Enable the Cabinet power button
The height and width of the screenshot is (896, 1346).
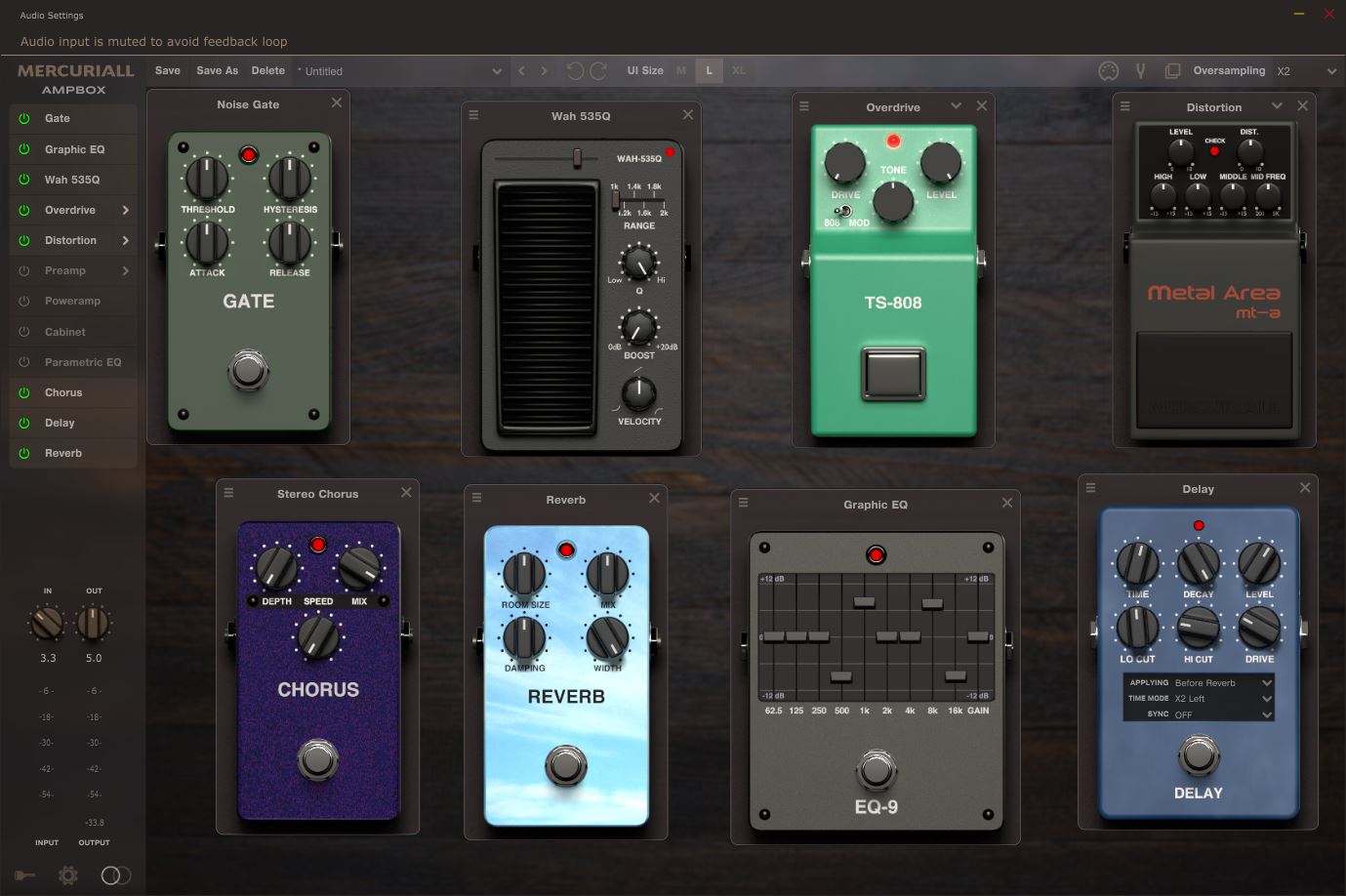point(24,332)
